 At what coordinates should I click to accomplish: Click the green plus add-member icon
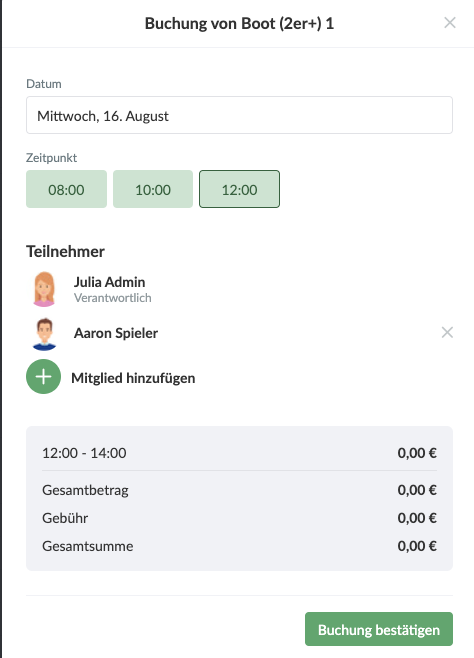click(43, 376)
